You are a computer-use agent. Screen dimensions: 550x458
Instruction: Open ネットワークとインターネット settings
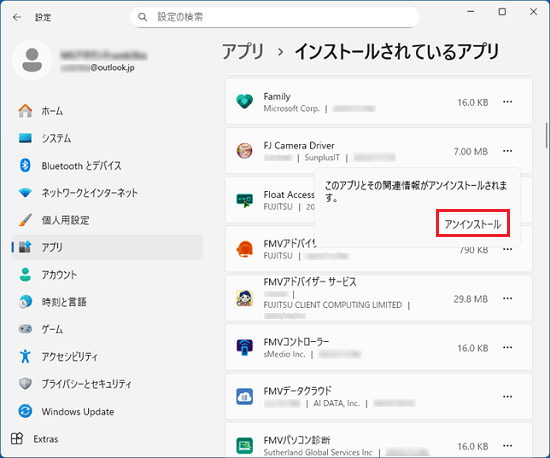tap(107, 193)
